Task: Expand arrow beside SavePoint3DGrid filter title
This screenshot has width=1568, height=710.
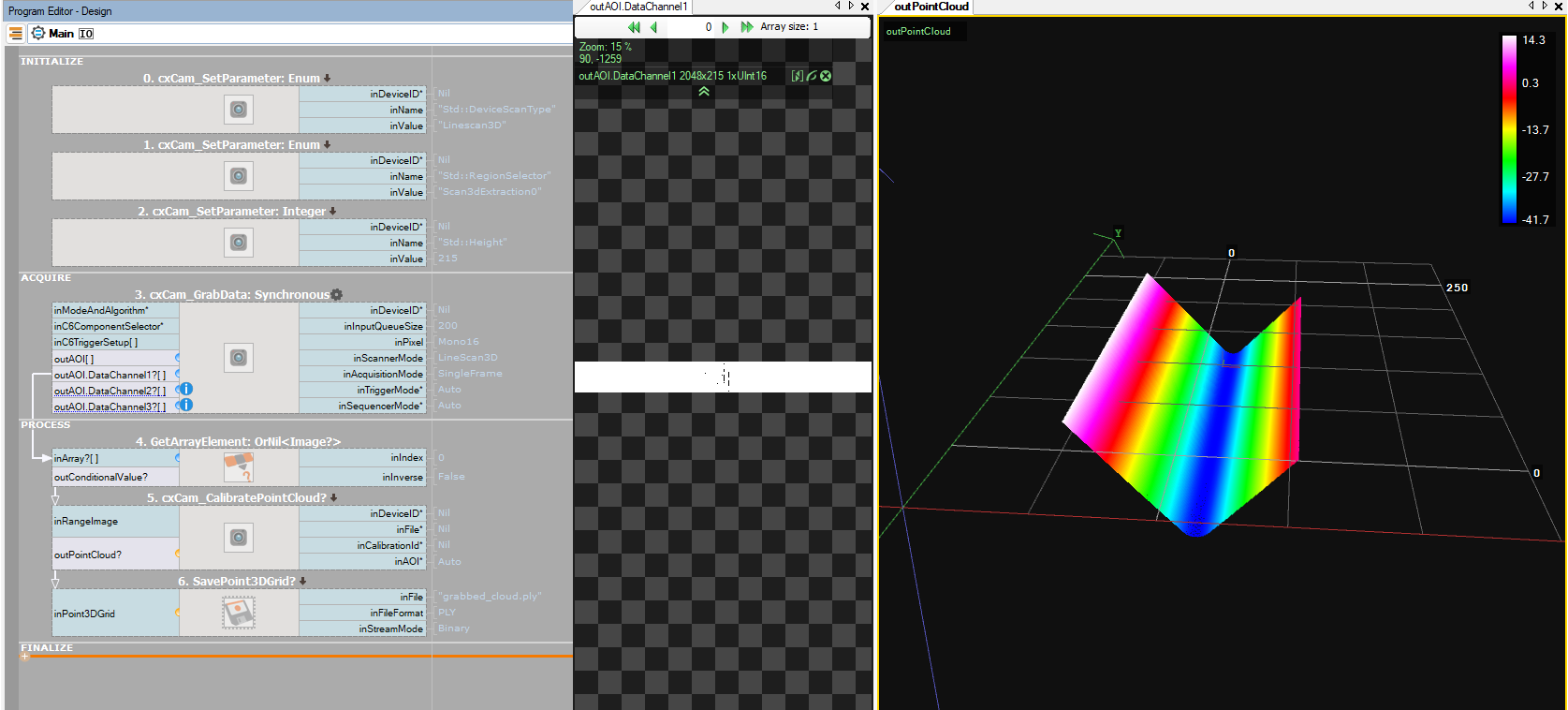Action: point(303,582)
